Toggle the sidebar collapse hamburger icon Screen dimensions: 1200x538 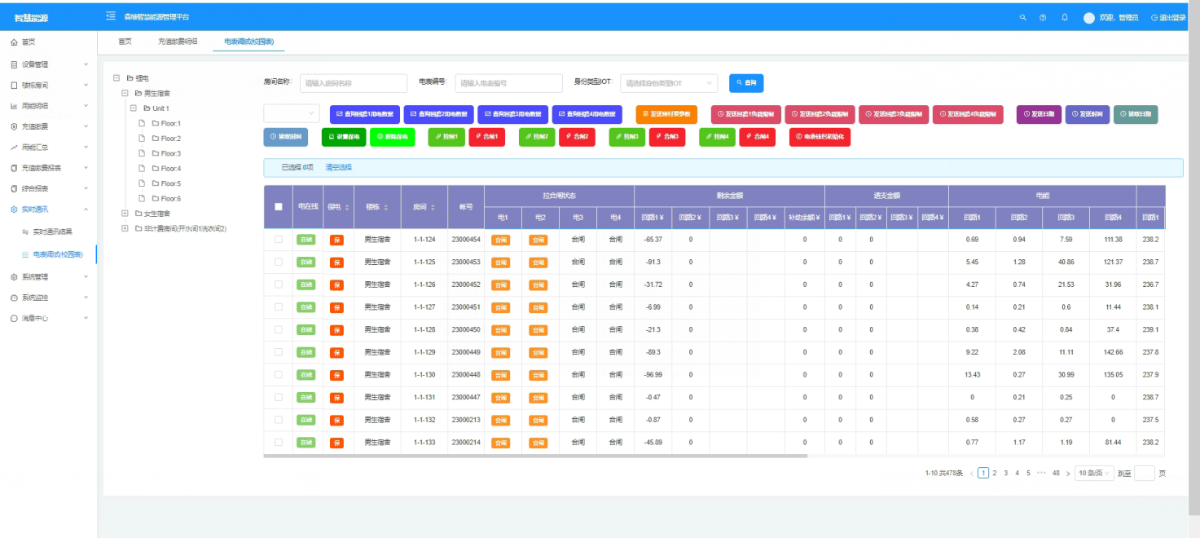110,18
